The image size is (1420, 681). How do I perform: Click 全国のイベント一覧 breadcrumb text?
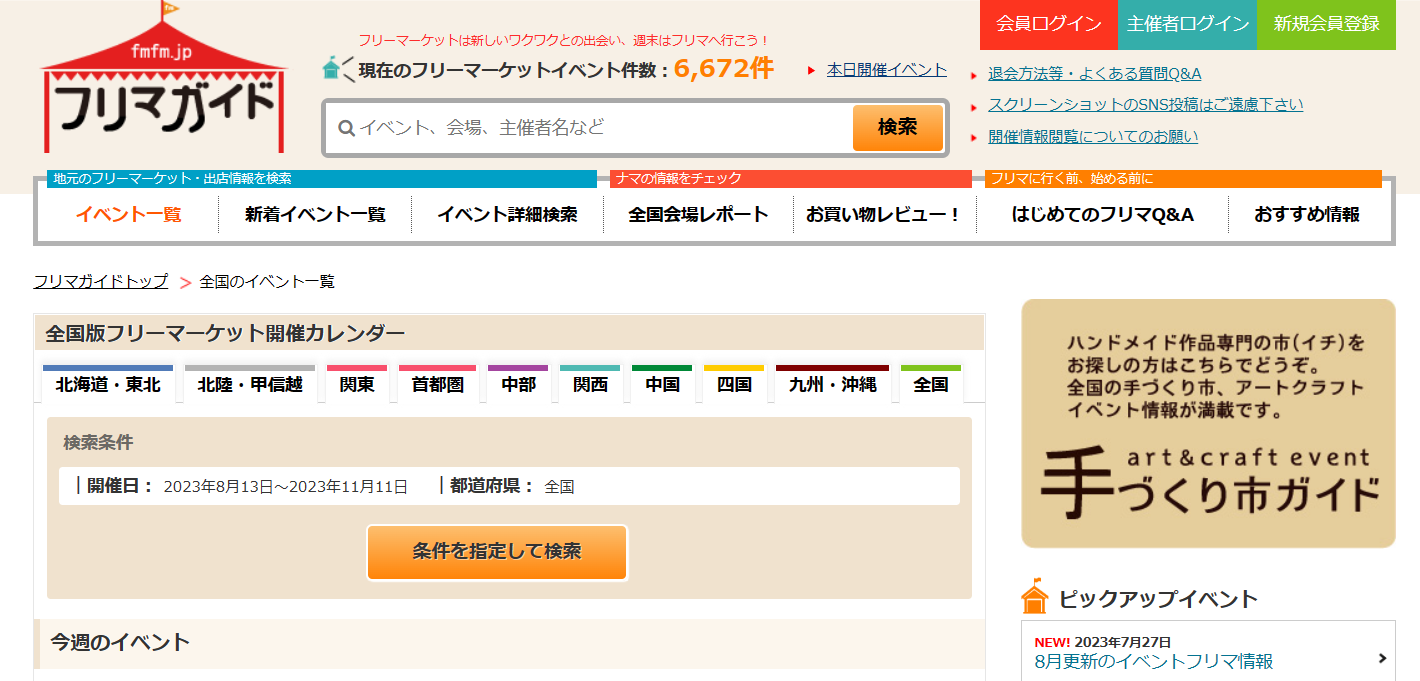click(x=267, y=281)
